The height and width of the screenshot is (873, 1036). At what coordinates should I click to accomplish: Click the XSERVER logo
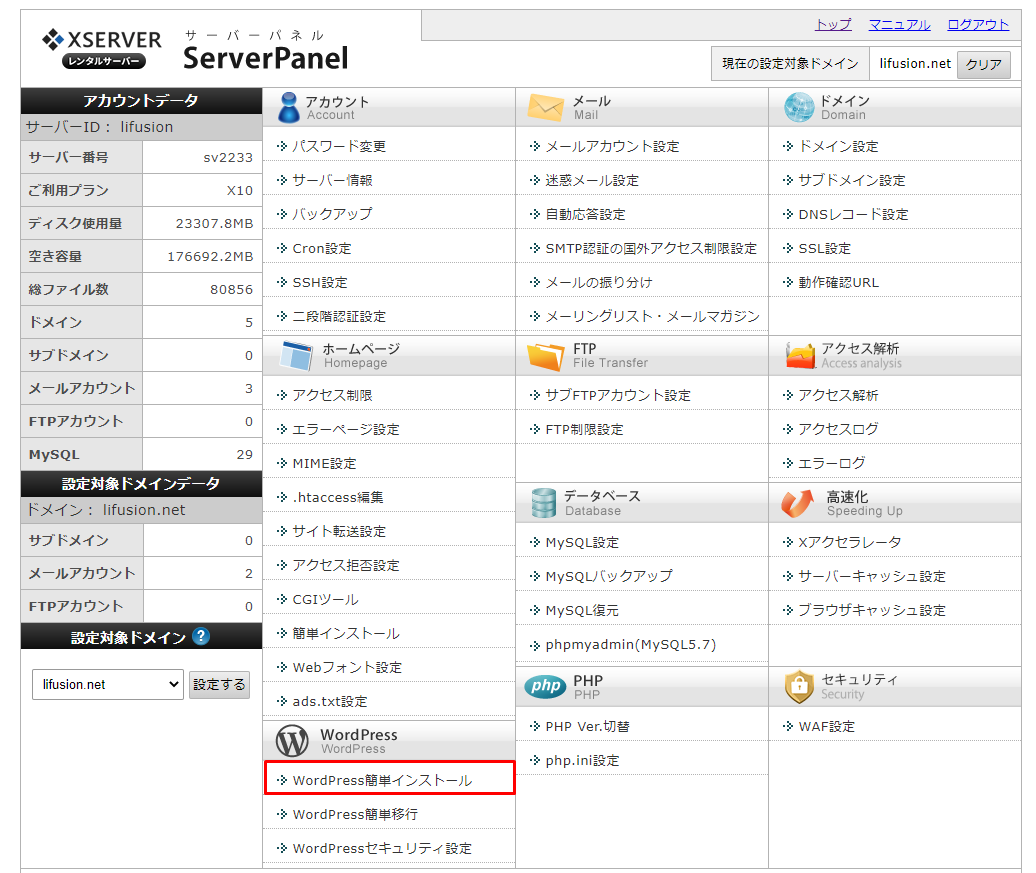tap(102, 48)
